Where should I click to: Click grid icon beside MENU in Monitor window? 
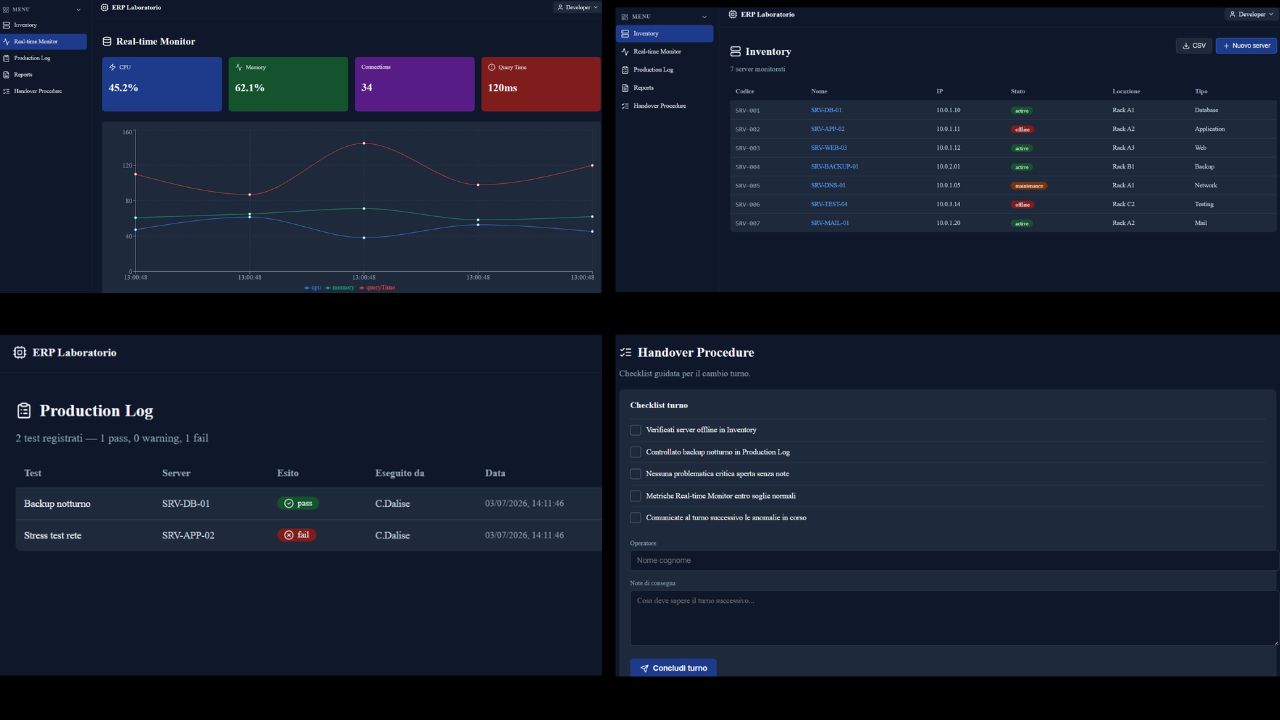[x=6, y=9]
